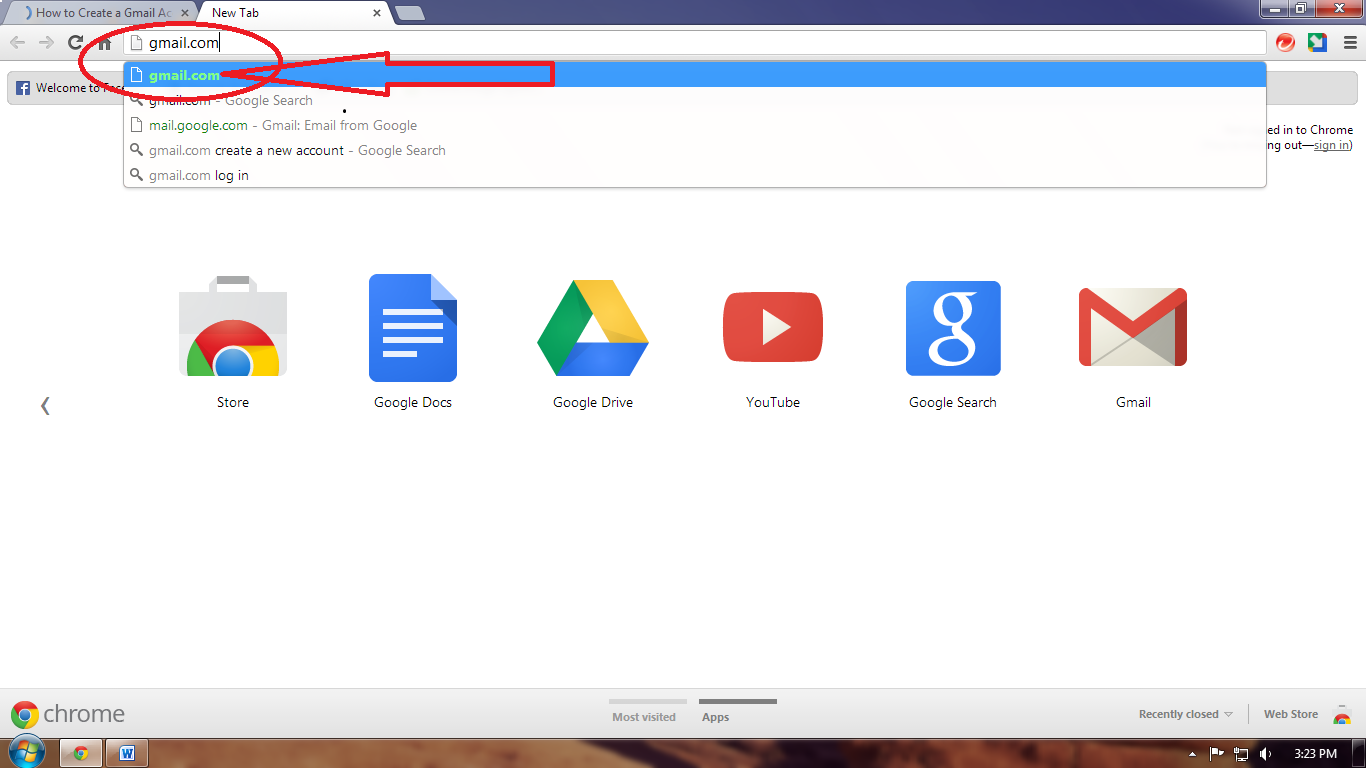The image size is (1366, 768).
Task: Click the network tray icon
Action: pos(1242,754)
